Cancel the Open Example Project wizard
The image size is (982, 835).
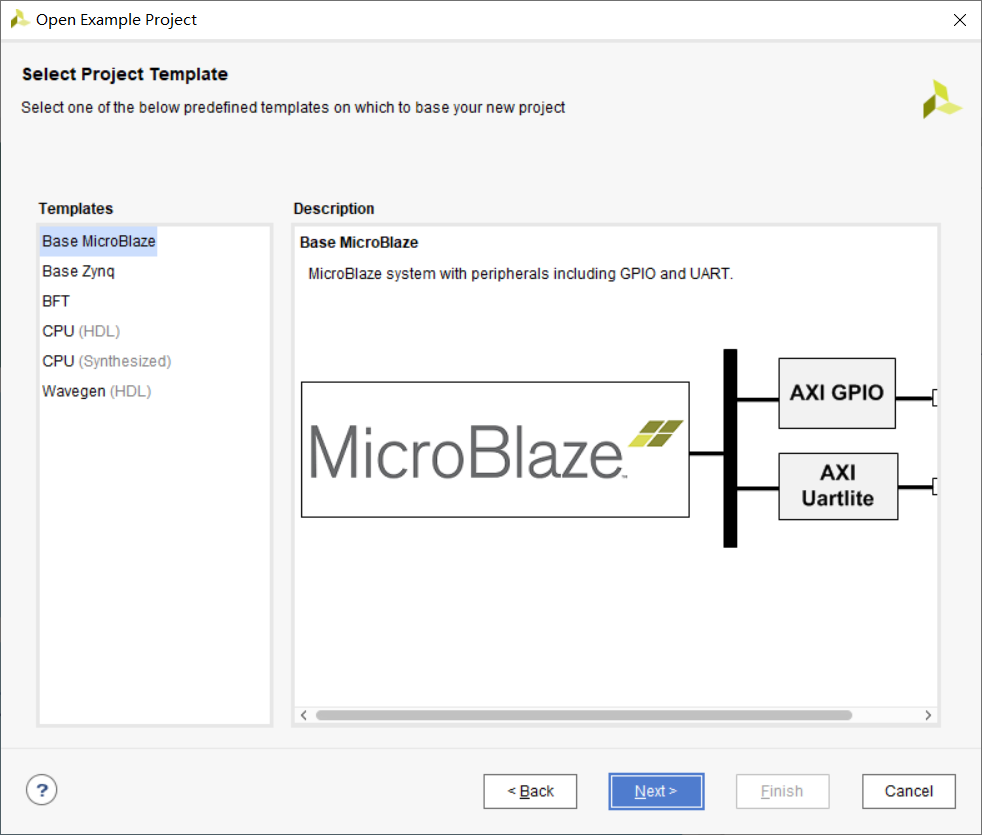909,791
